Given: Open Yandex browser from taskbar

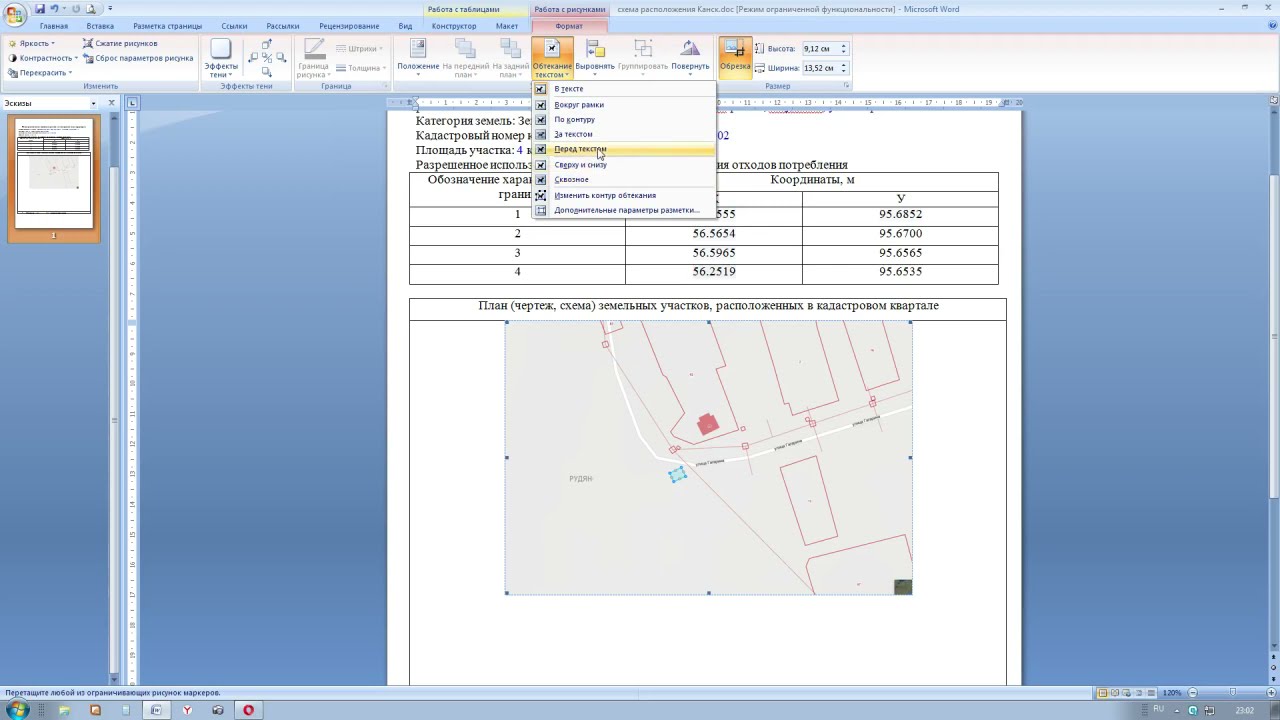Looking at the screenshot, I should click(x=187, y=710).
